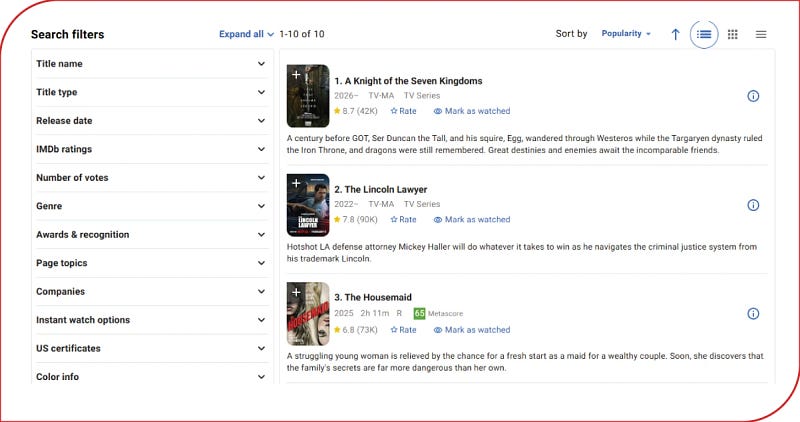Add A Knight of the Seven Kingdoms to watchlist
This screenshot has height=422, width=800.
click(296, 75)
